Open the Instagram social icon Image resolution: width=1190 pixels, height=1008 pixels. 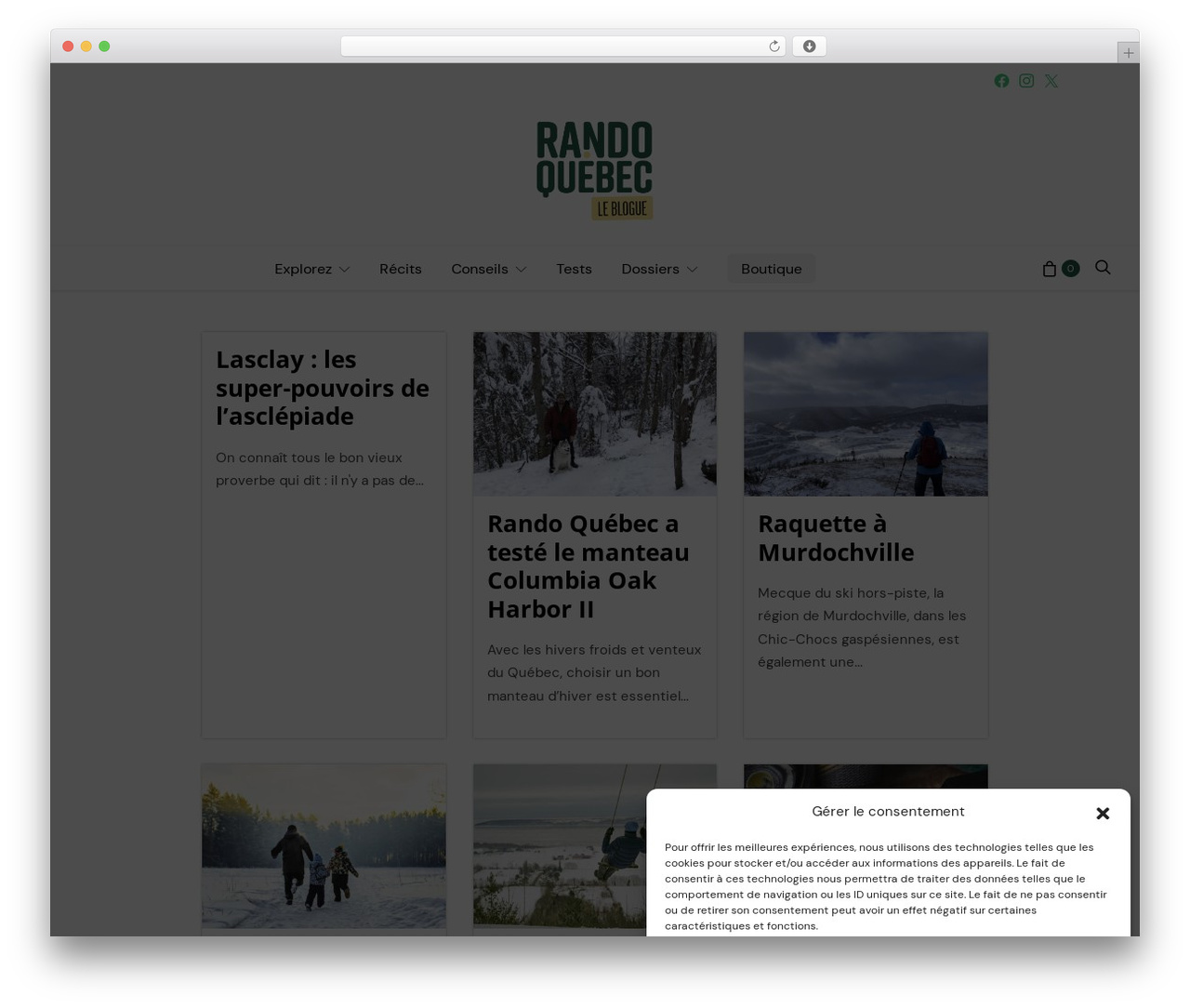1026,81
